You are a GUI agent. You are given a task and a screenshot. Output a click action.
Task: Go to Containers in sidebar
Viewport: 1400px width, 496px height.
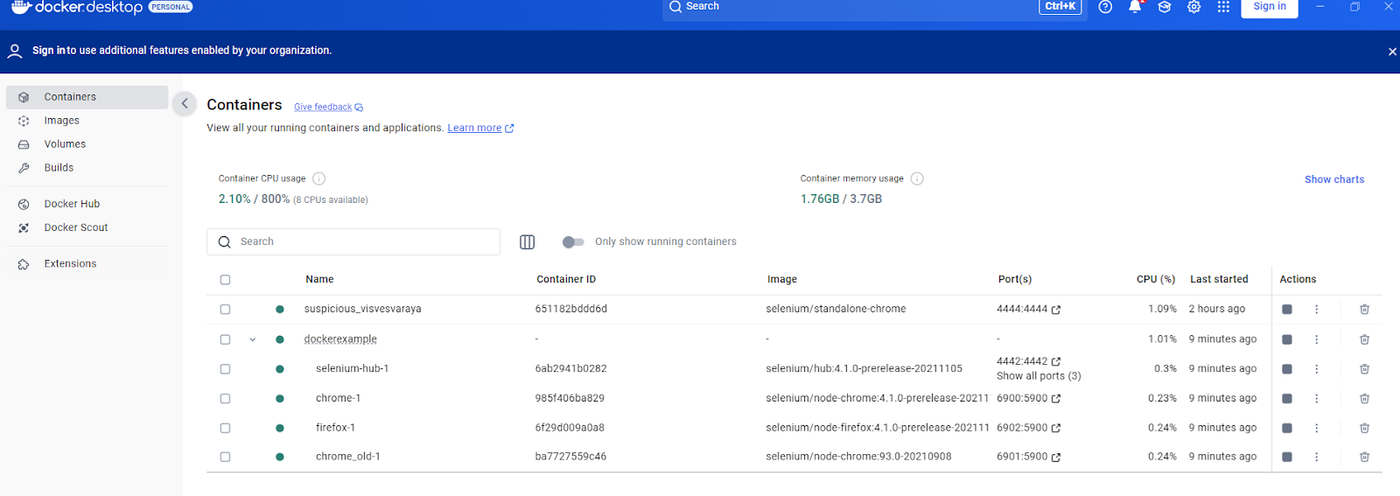[x=87, y=97]
